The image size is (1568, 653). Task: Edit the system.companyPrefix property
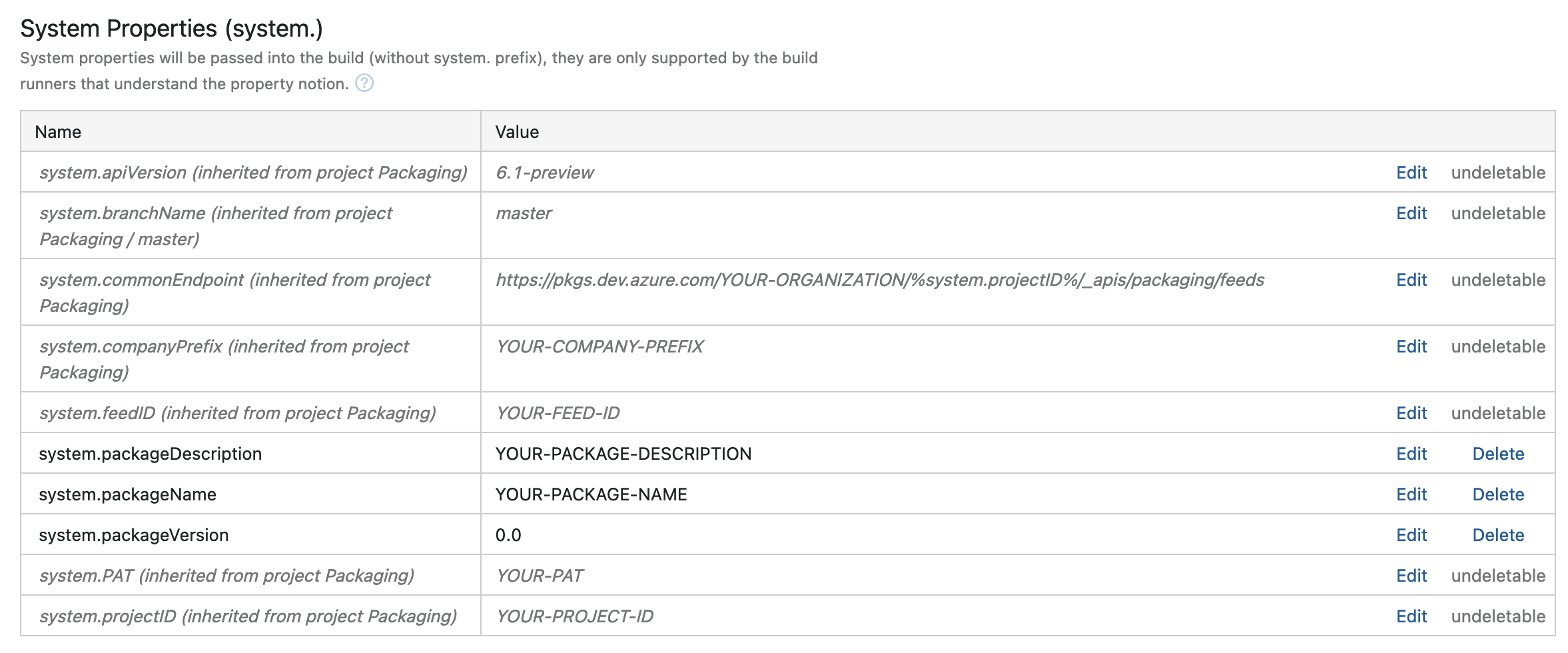[x=1411, y=346]
